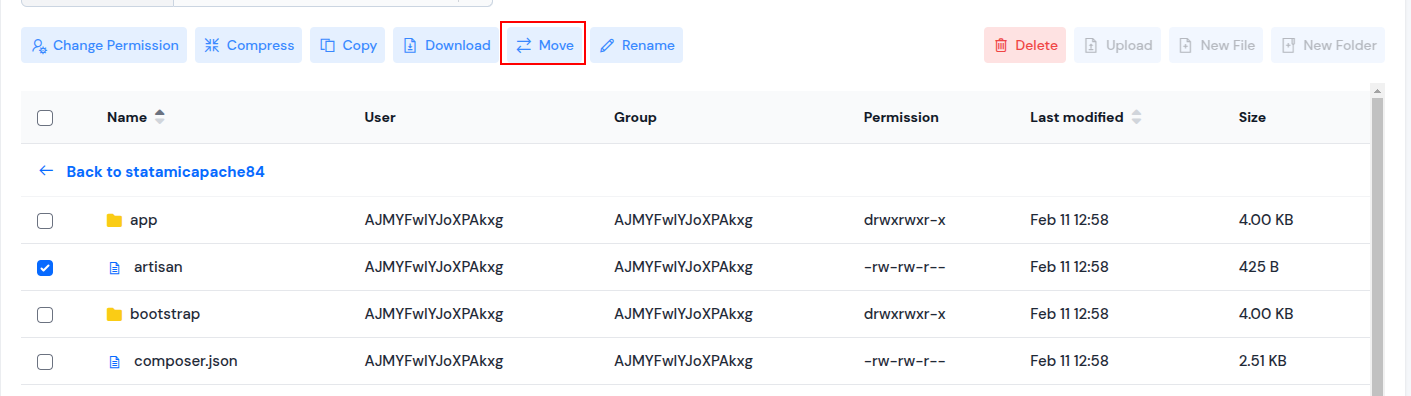Check the composer.json checkbox
The image size is (1411, 396).
coord(45,361)
